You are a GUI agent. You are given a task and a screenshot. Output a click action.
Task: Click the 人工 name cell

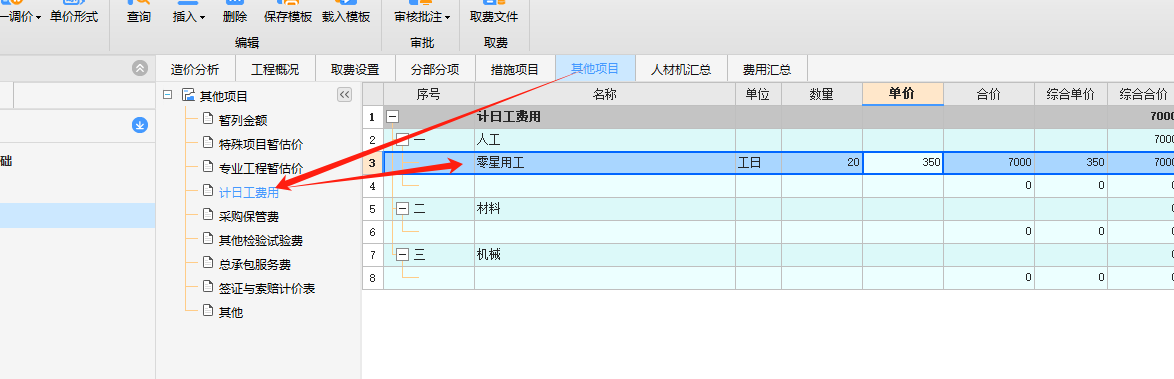click(605, 139)
